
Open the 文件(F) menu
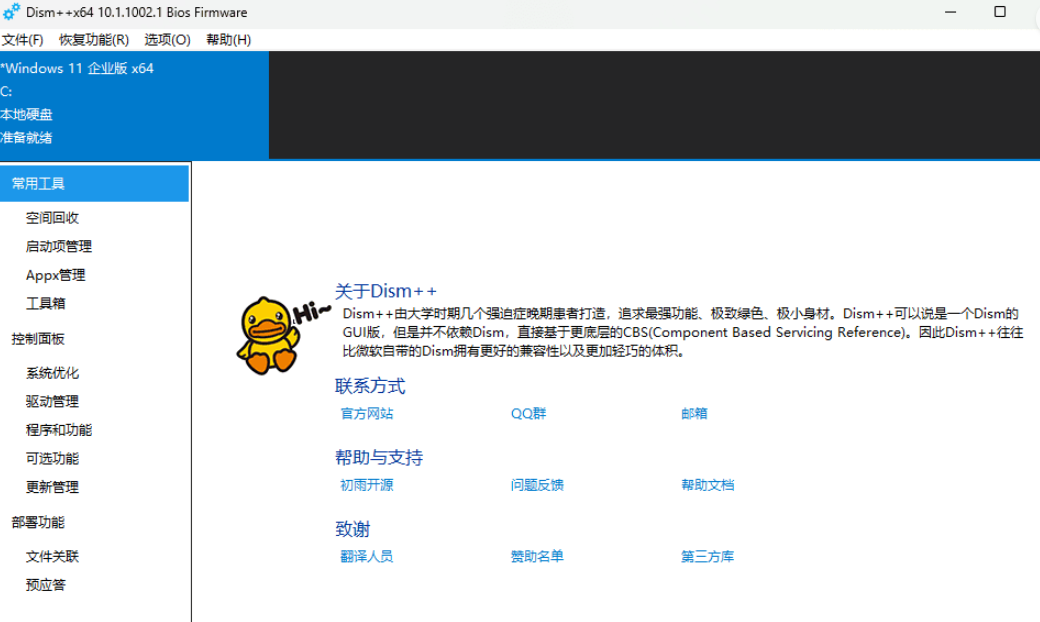click(x=22, y=40)
